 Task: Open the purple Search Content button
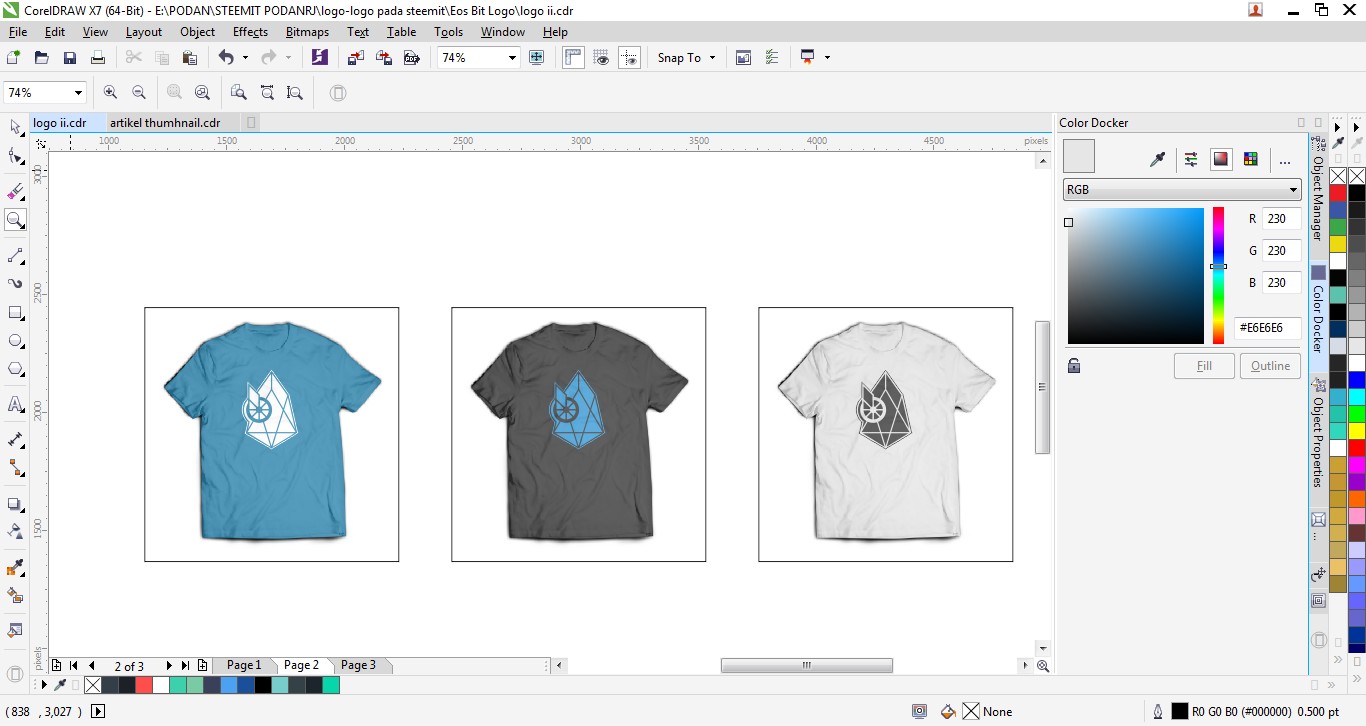pos(319,58)
